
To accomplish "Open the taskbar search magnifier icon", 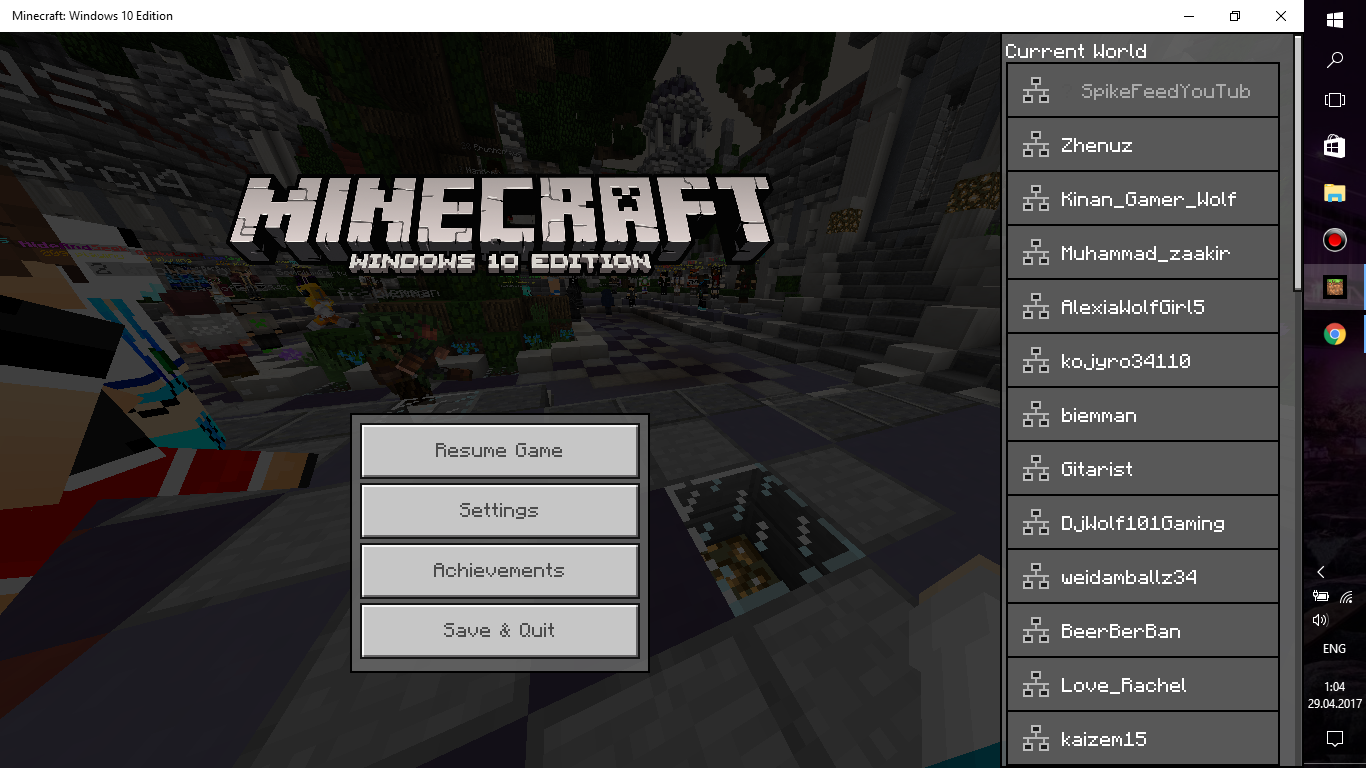I will point(1334,60).
